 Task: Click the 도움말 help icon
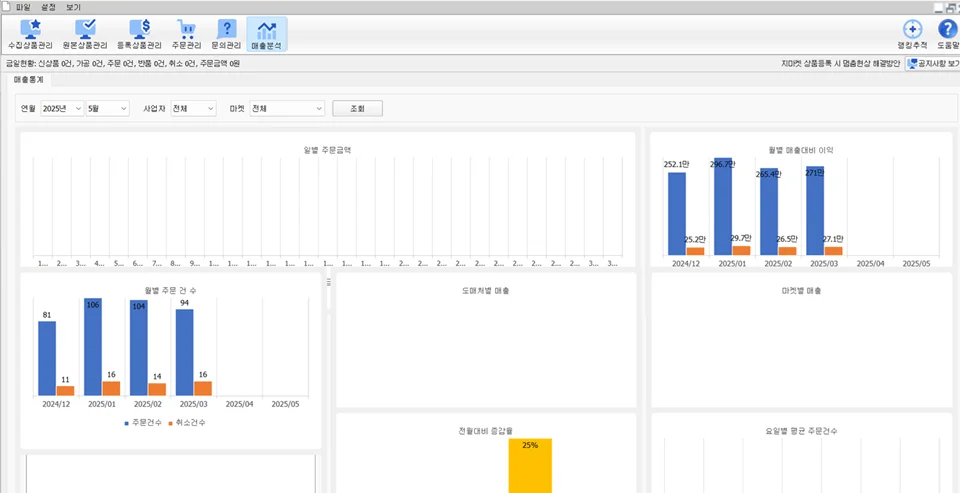pyautogui.click(x=947, y=35)
